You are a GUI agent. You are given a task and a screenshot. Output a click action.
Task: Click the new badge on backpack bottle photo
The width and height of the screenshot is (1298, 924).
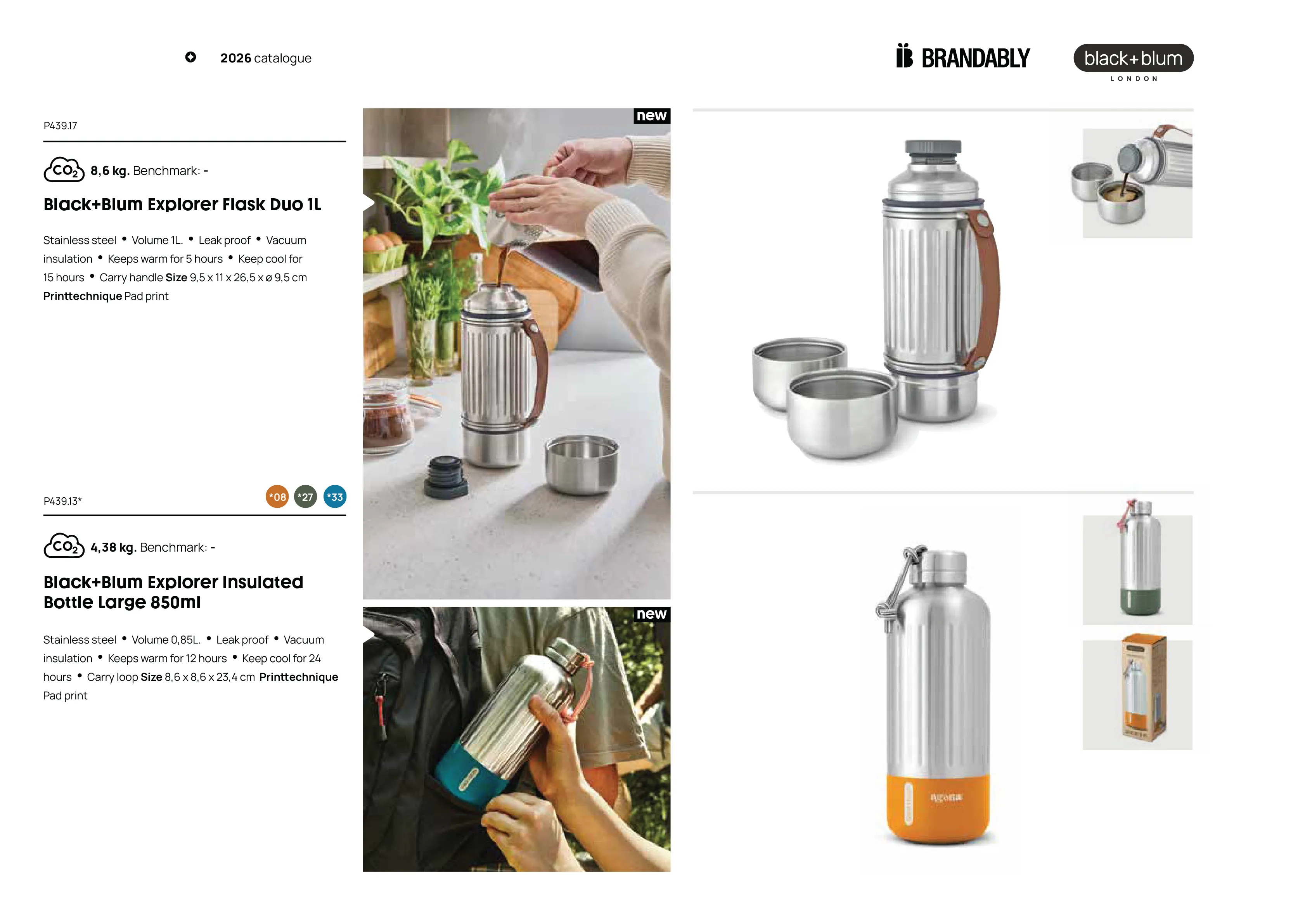[652, 614]
